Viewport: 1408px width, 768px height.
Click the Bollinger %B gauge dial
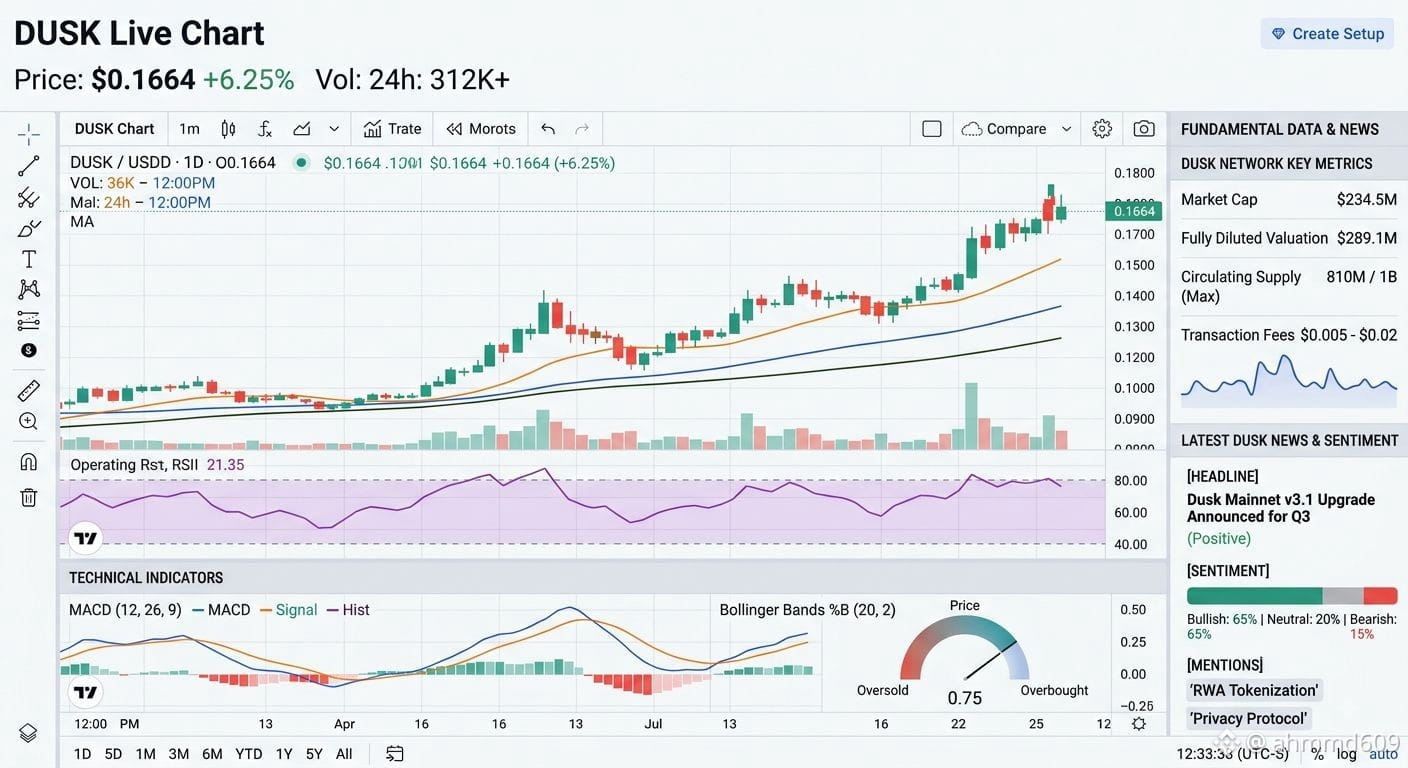965,650
